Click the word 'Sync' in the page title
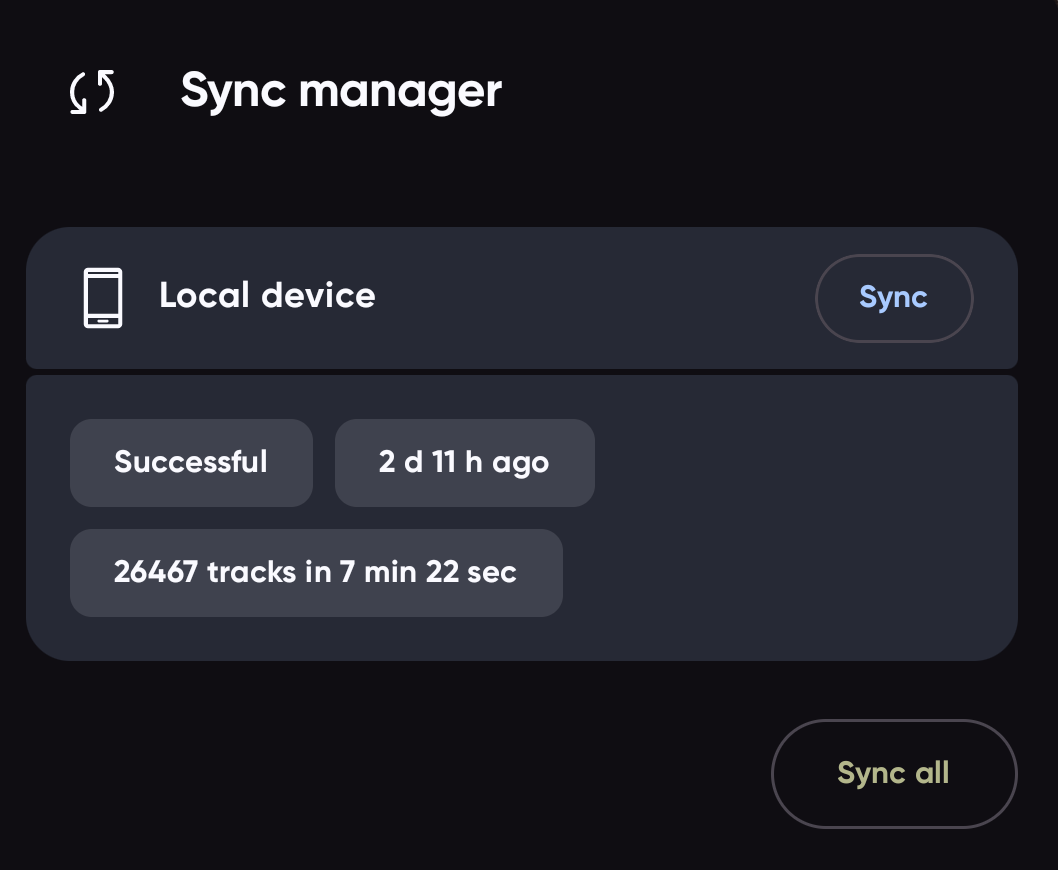Viewport: 1058px width, 870px height. tap(234, 92)
